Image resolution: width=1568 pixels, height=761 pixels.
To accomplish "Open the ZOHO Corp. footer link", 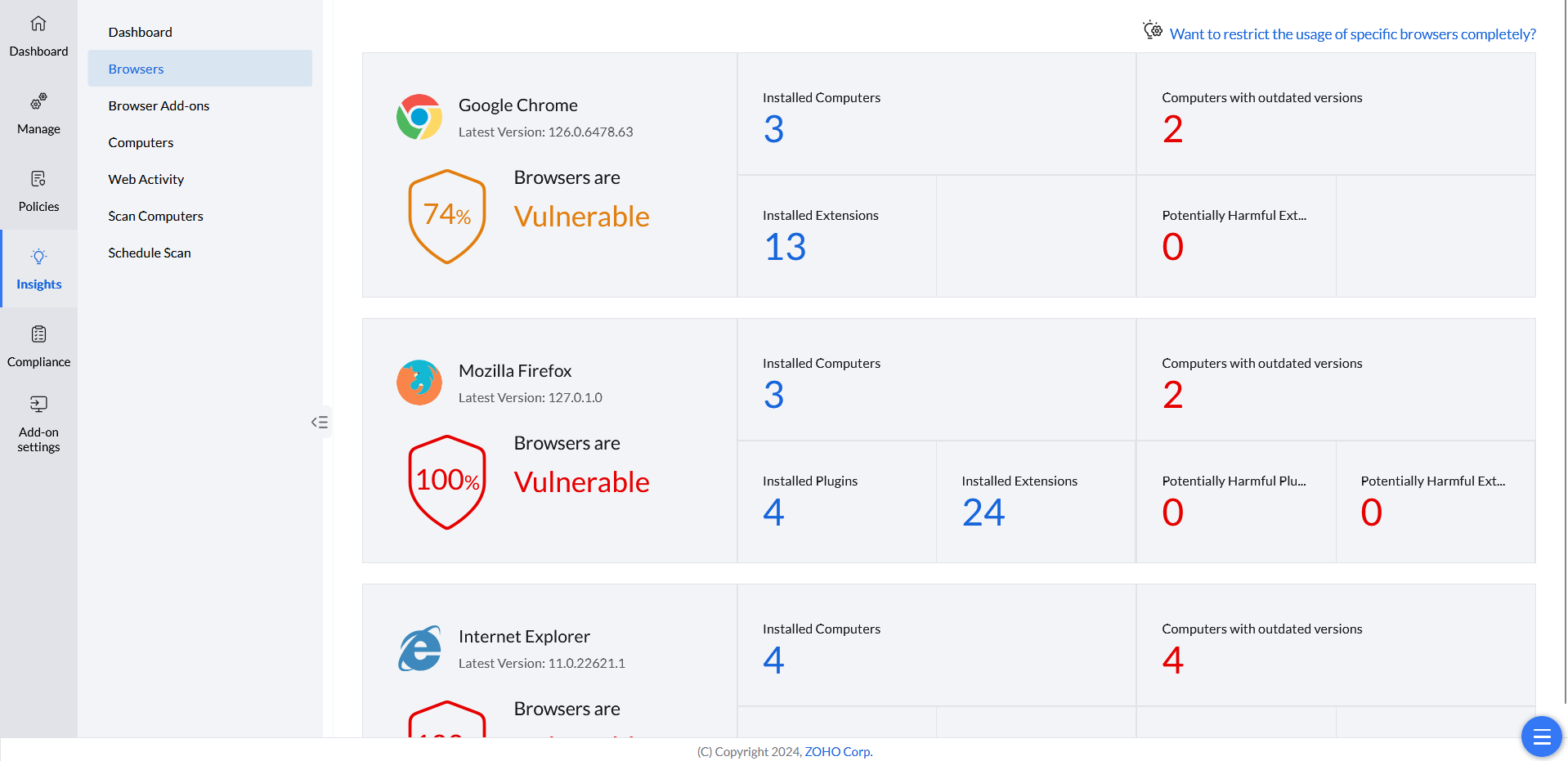I will (x=838, y=751).
